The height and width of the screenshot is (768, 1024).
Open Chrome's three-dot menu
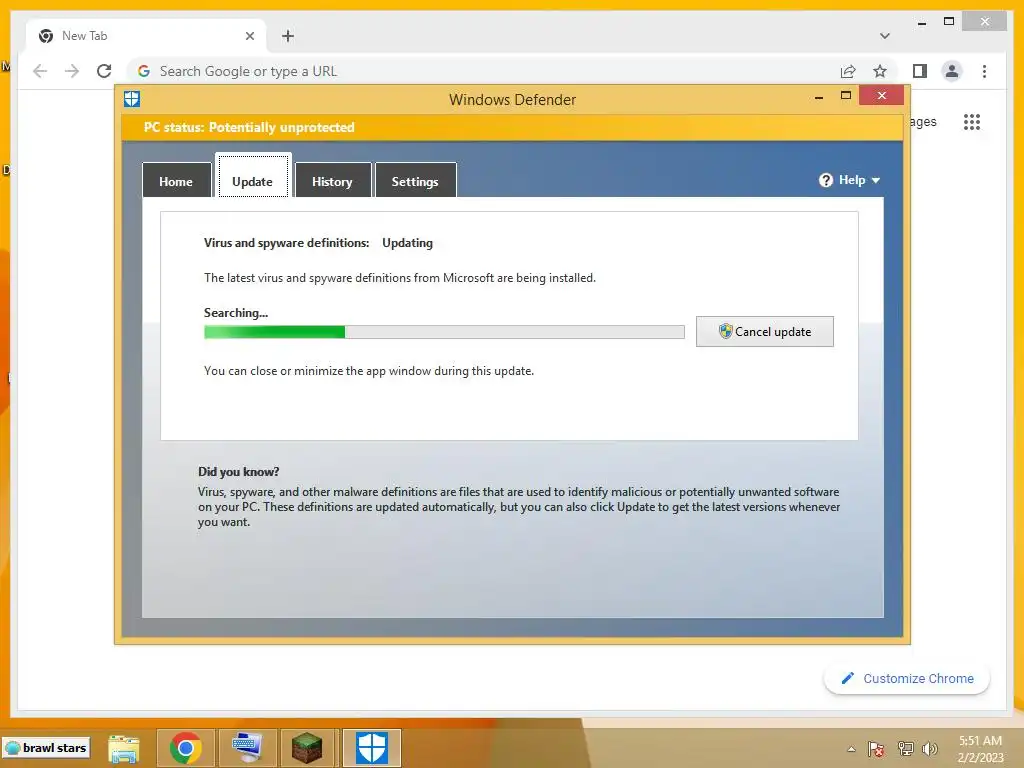coord(984,71)
